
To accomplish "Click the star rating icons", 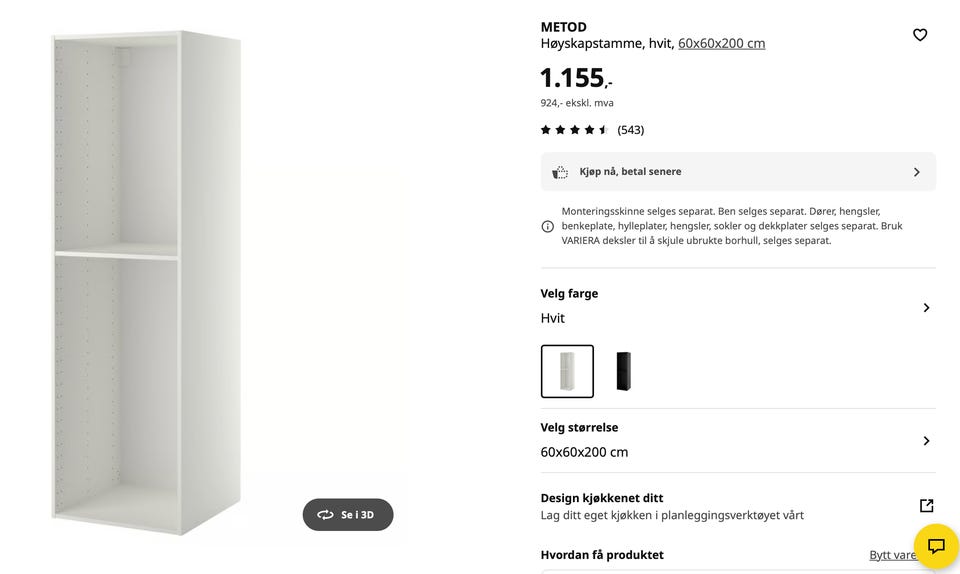I will pyautogui.click(x=575, y=130).
